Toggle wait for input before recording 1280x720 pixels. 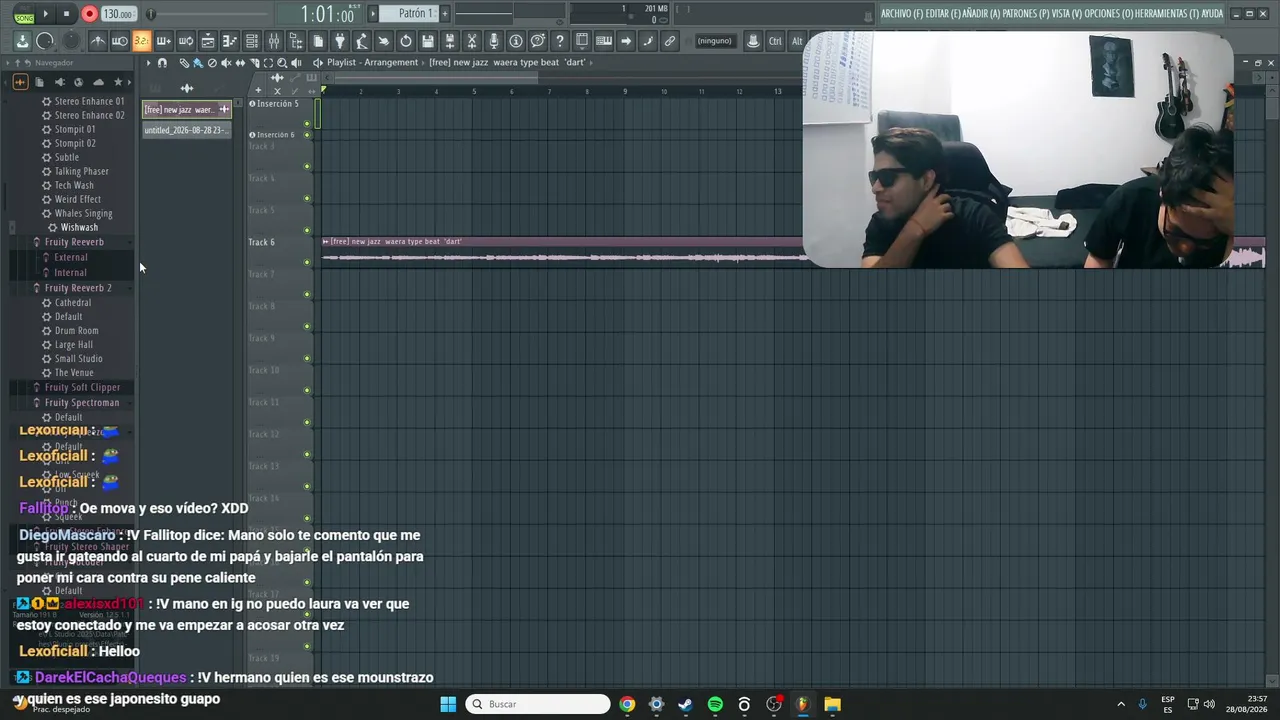pyautogui.click(x=119, y=41)
